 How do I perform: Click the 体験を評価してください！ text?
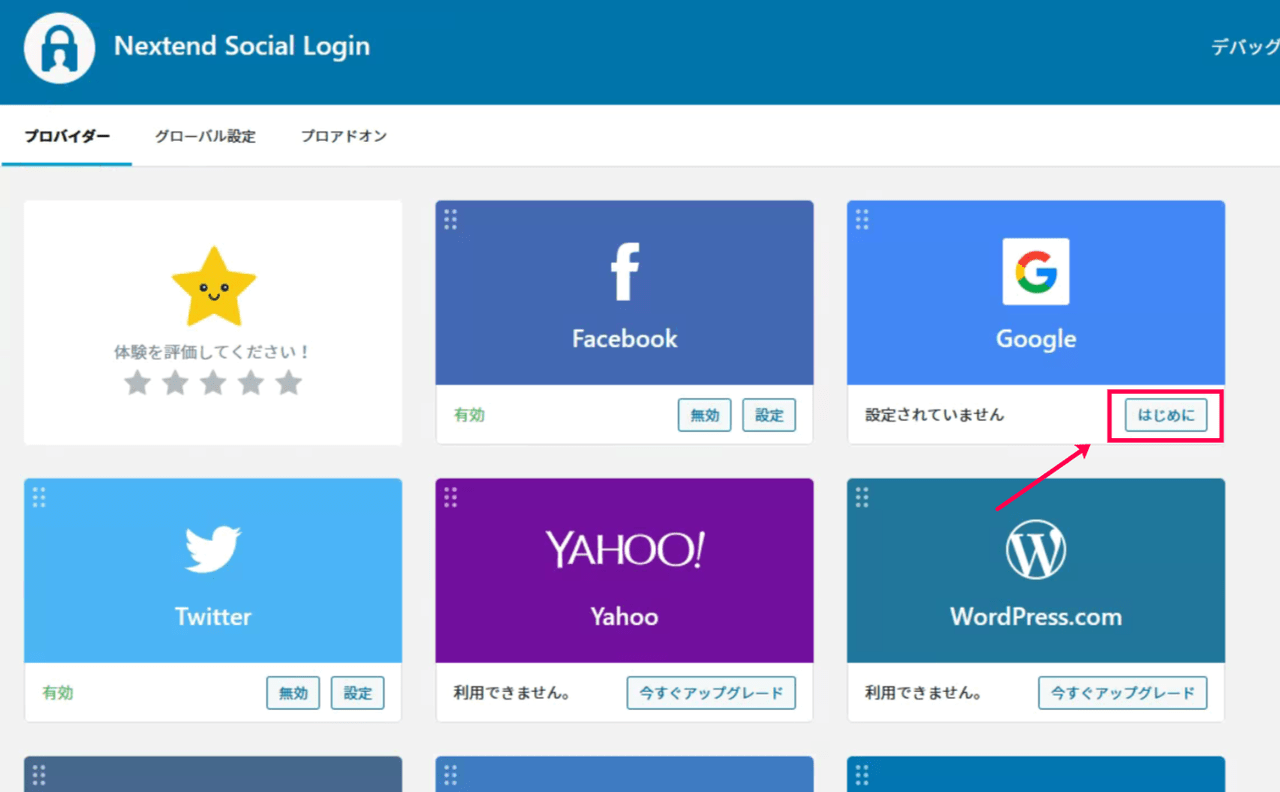pyautogui.click(x=213, y=352)
